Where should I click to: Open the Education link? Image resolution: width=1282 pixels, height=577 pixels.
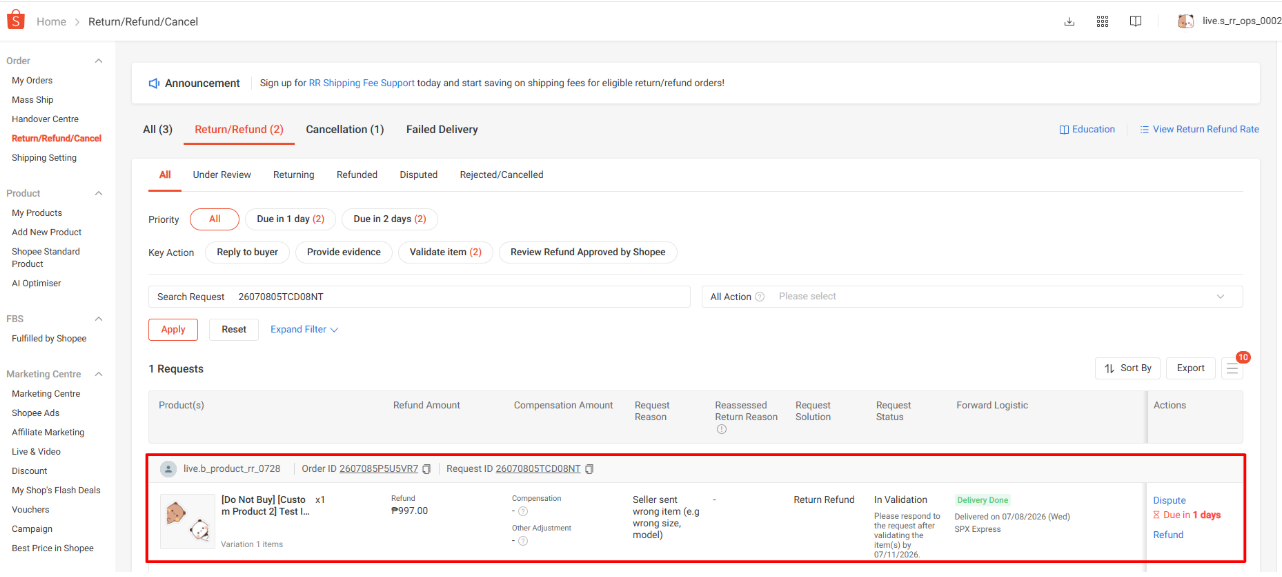1087,129
